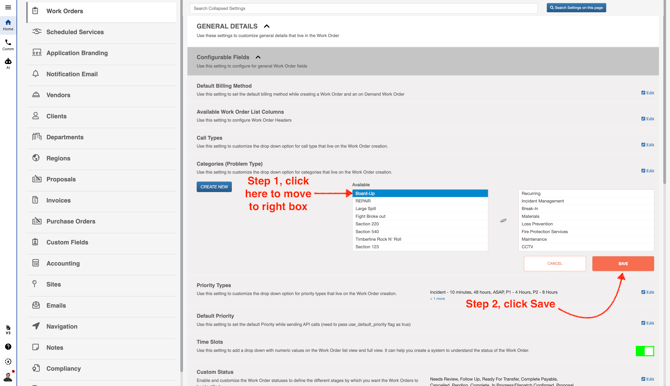Click the Vendors icon in sidebar
This screenshot has height=386, width=670.
tap(36, 94)
